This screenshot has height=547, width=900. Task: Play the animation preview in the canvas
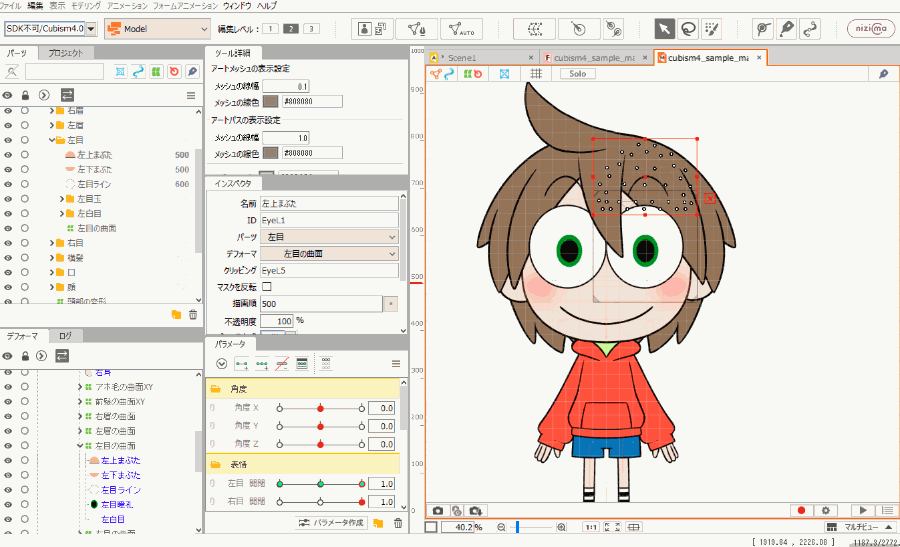tap(863, 510)
